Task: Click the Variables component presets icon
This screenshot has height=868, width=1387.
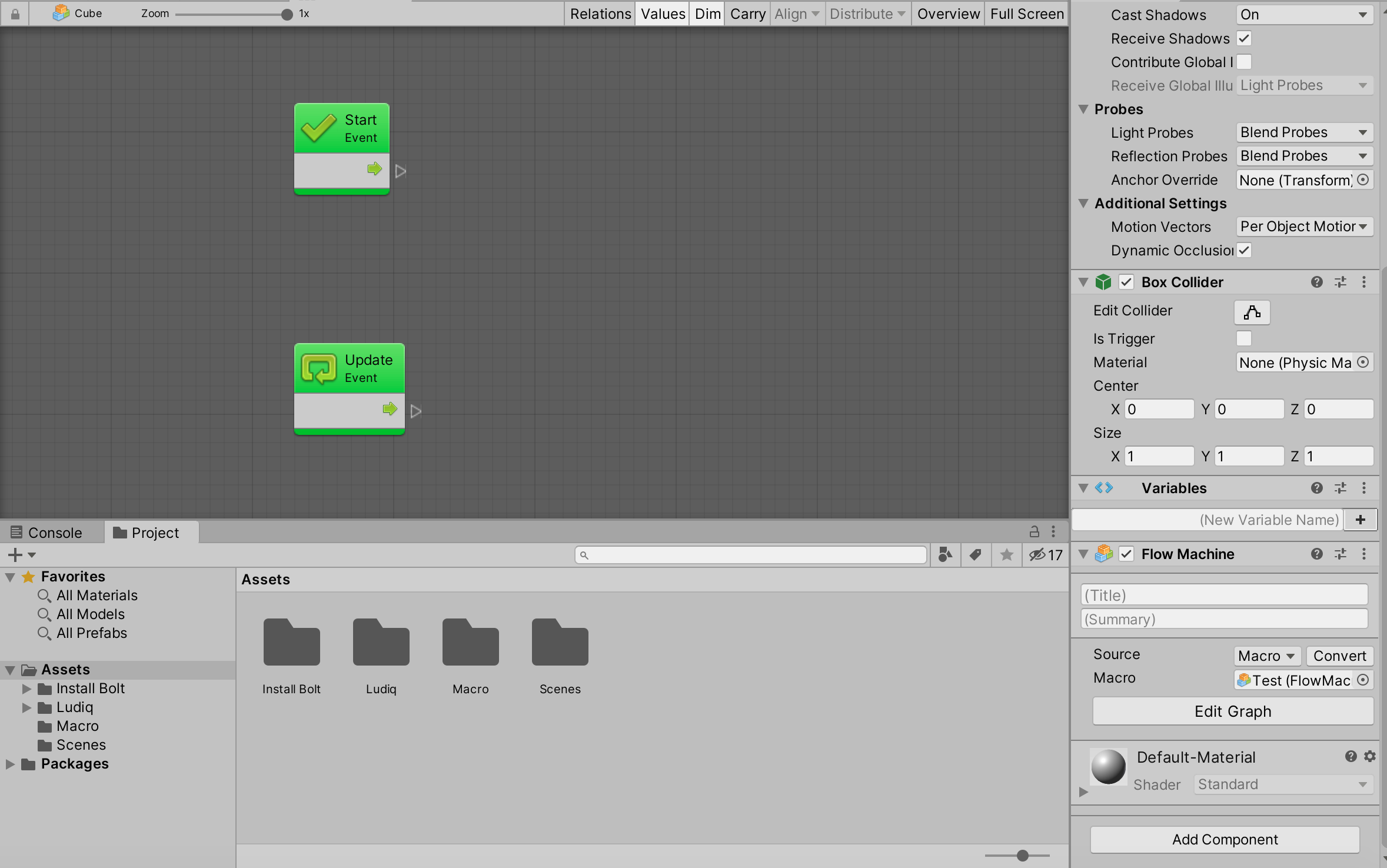Action: click(x=1341, y=488)
